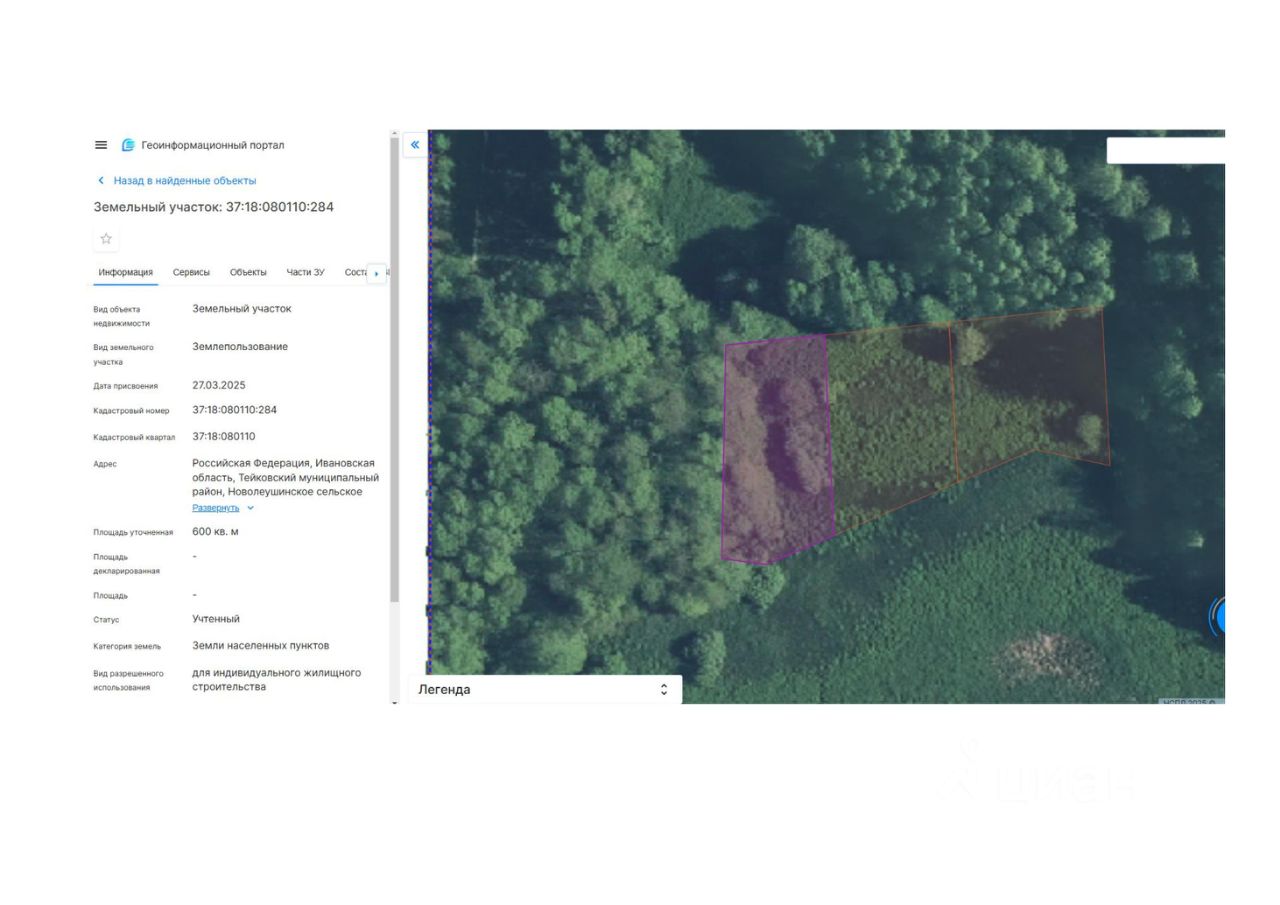Open the Объекты tab
The image size is (1280, 905).
[248, 272]
